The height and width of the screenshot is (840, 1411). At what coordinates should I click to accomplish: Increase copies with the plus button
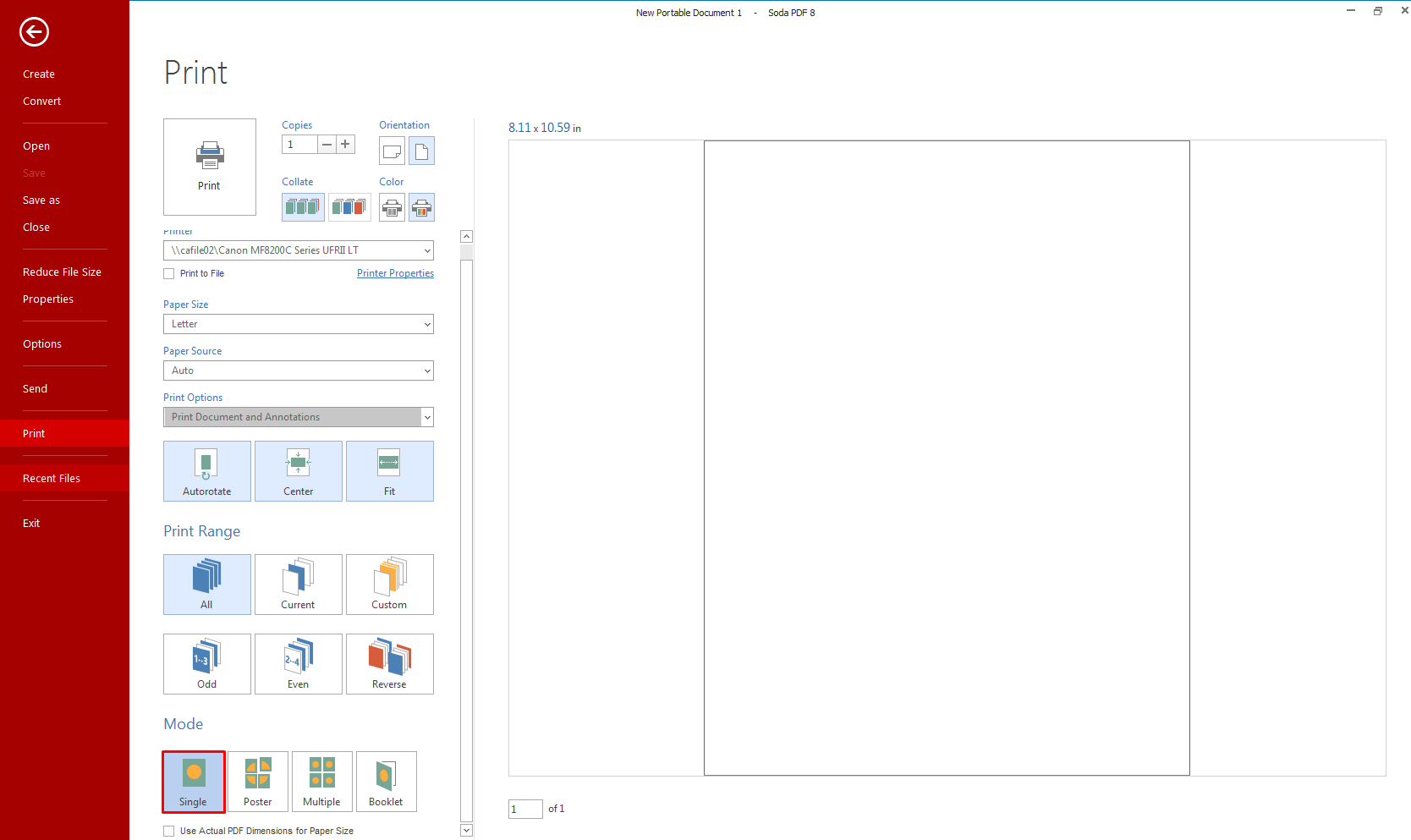[x=345, y=145]
